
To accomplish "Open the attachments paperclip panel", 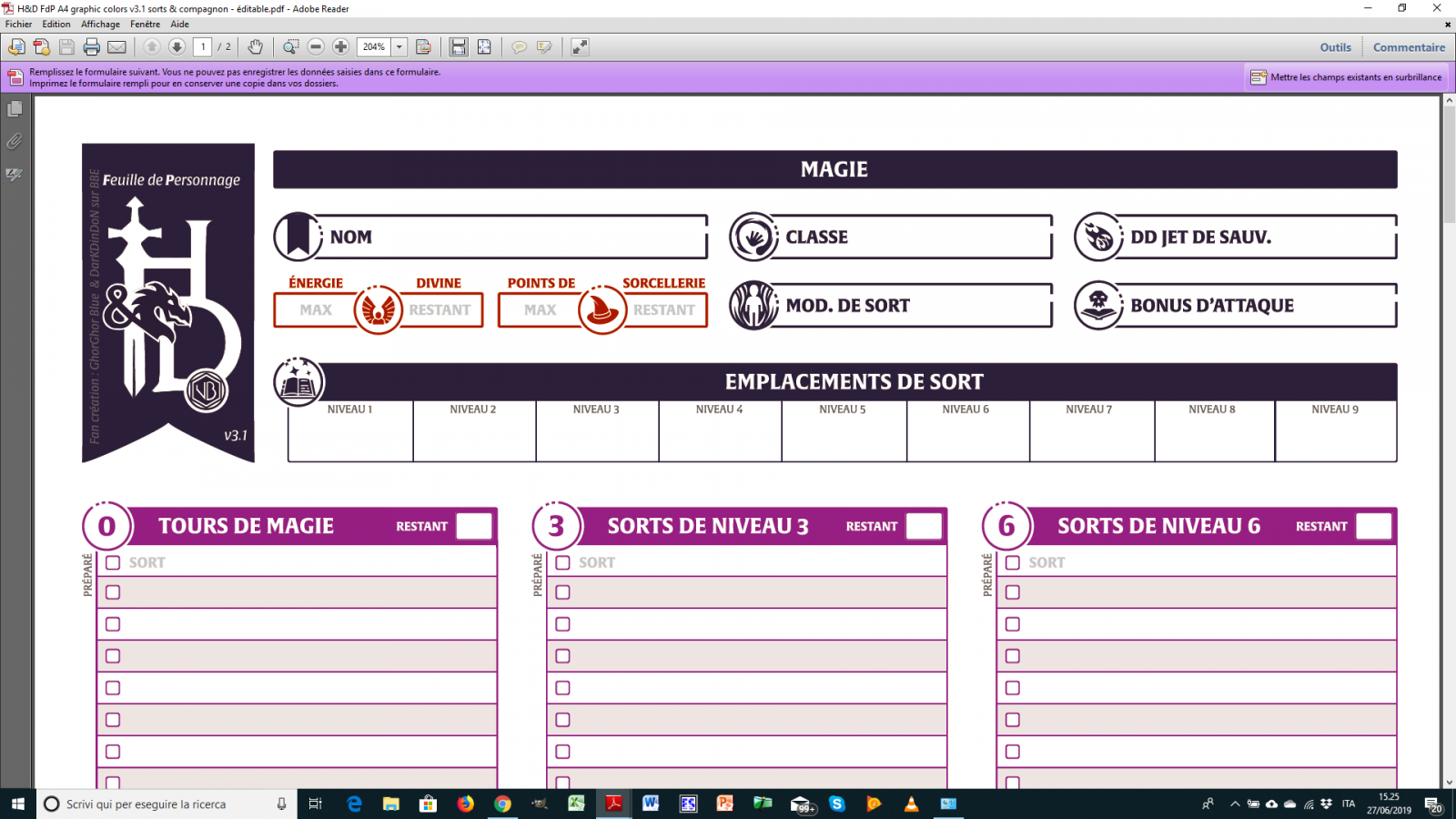I will (15, 141).
